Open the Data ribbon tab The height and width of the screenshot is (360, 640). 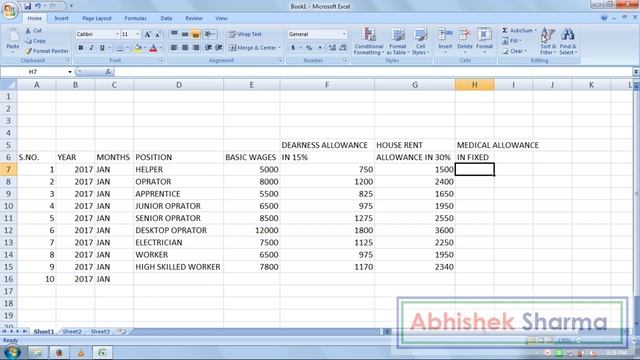[x=166, y=18]
